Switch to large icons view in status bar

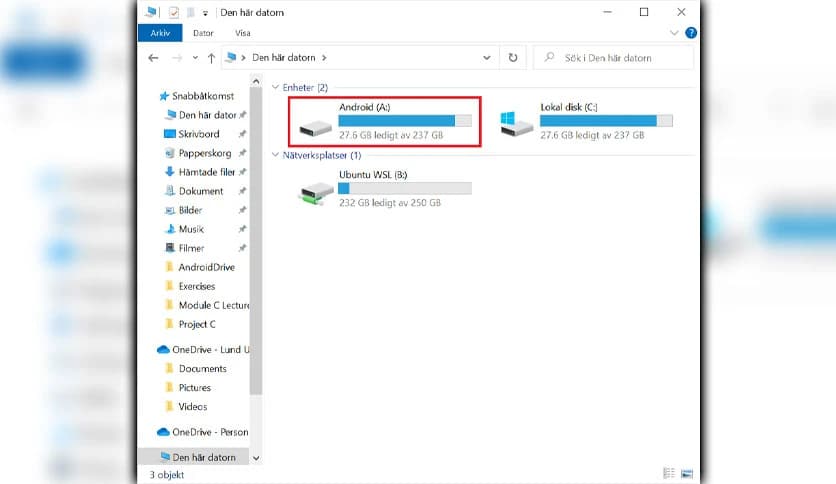coord(686,472)
